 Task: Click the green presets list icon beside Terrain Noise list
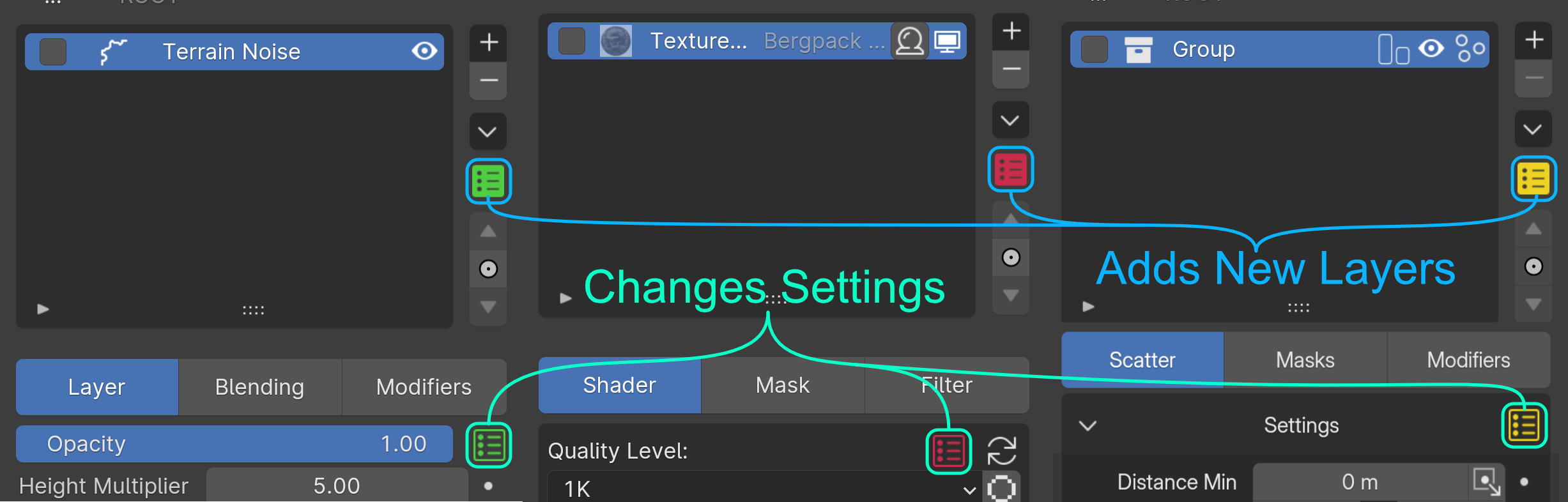[x=488, y=181]
